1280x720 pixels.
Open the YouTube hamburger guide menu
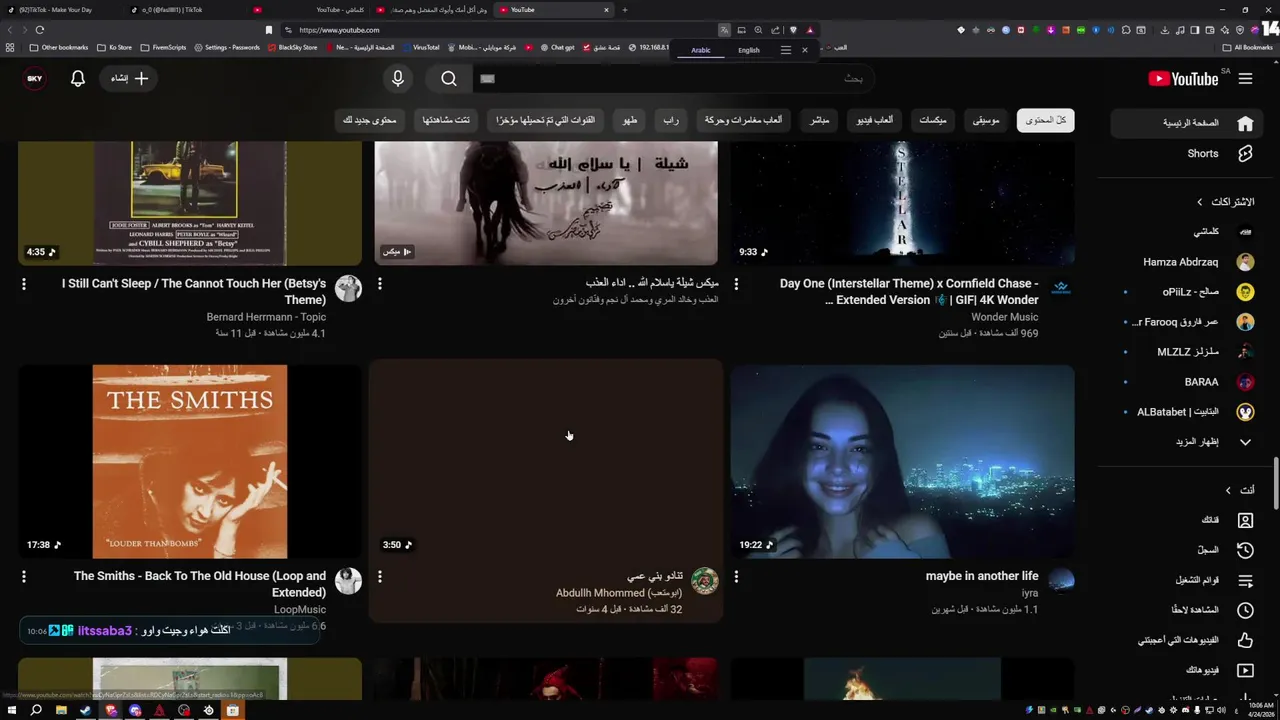tap(1245, 79)
